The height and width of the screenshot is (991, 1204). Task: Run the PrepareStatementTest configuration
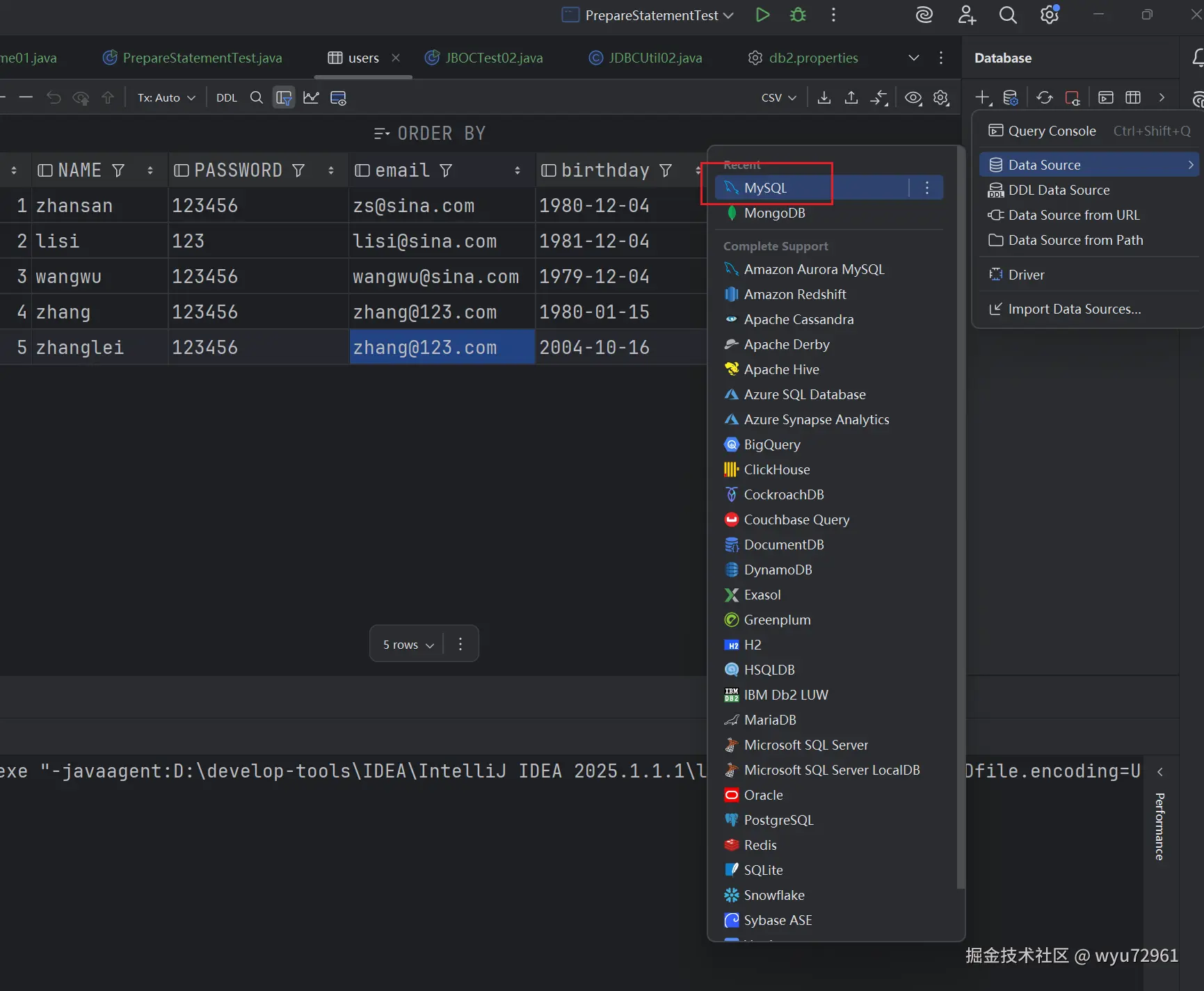pyautogui.click(x=762, y=15)
